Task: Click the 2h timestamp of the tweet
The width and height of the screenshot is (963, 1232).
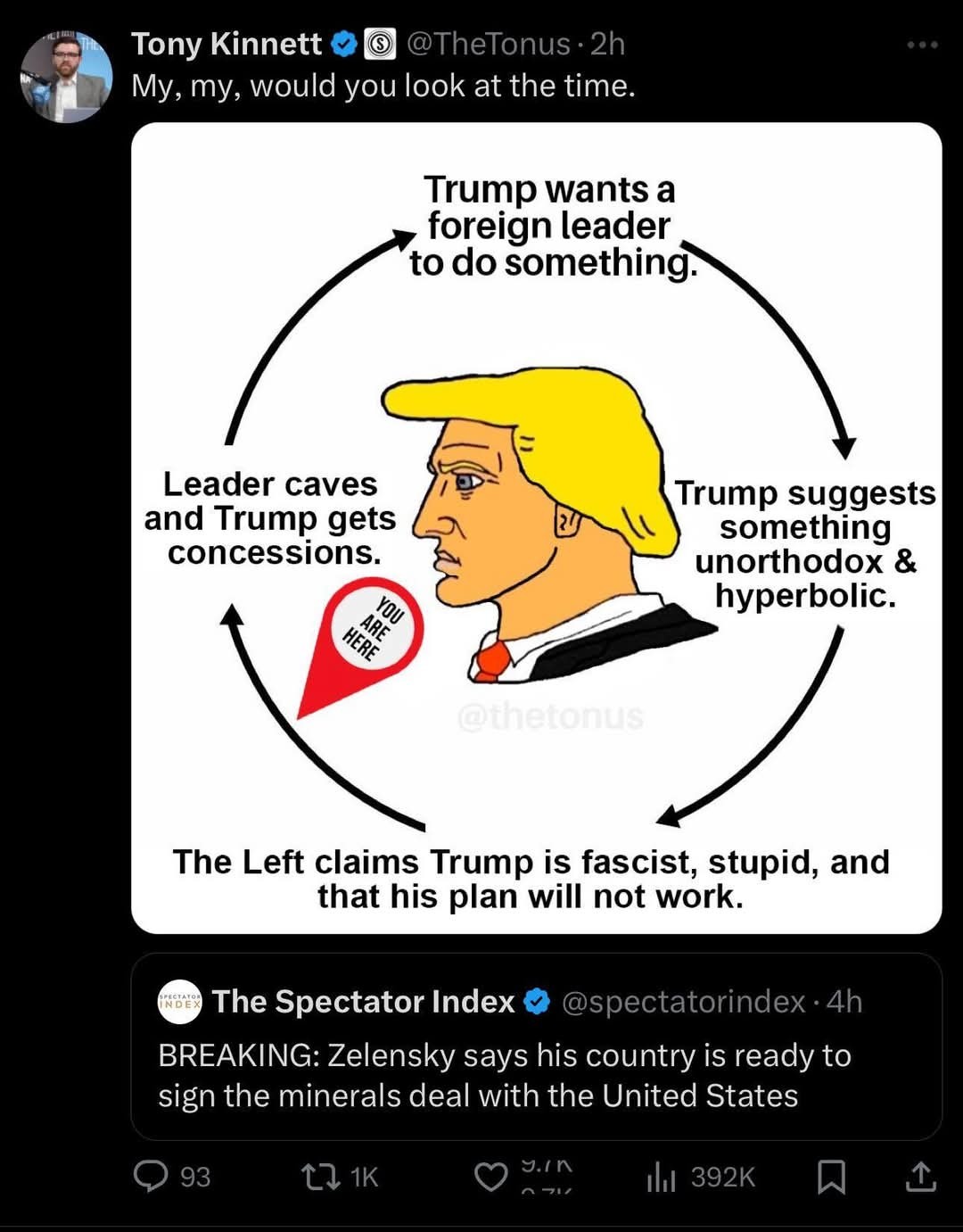Action: click(607, 44)
